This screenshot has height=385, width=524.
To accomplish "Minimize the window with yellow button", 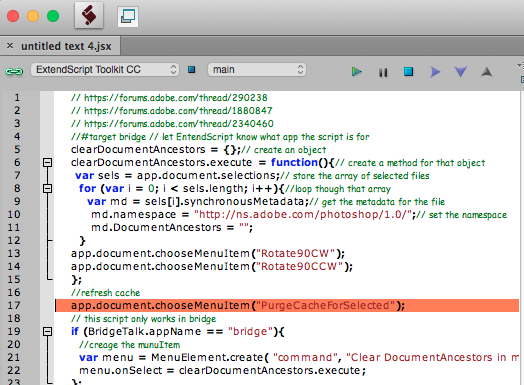I will pyautogui.click(x=33, y=16).
